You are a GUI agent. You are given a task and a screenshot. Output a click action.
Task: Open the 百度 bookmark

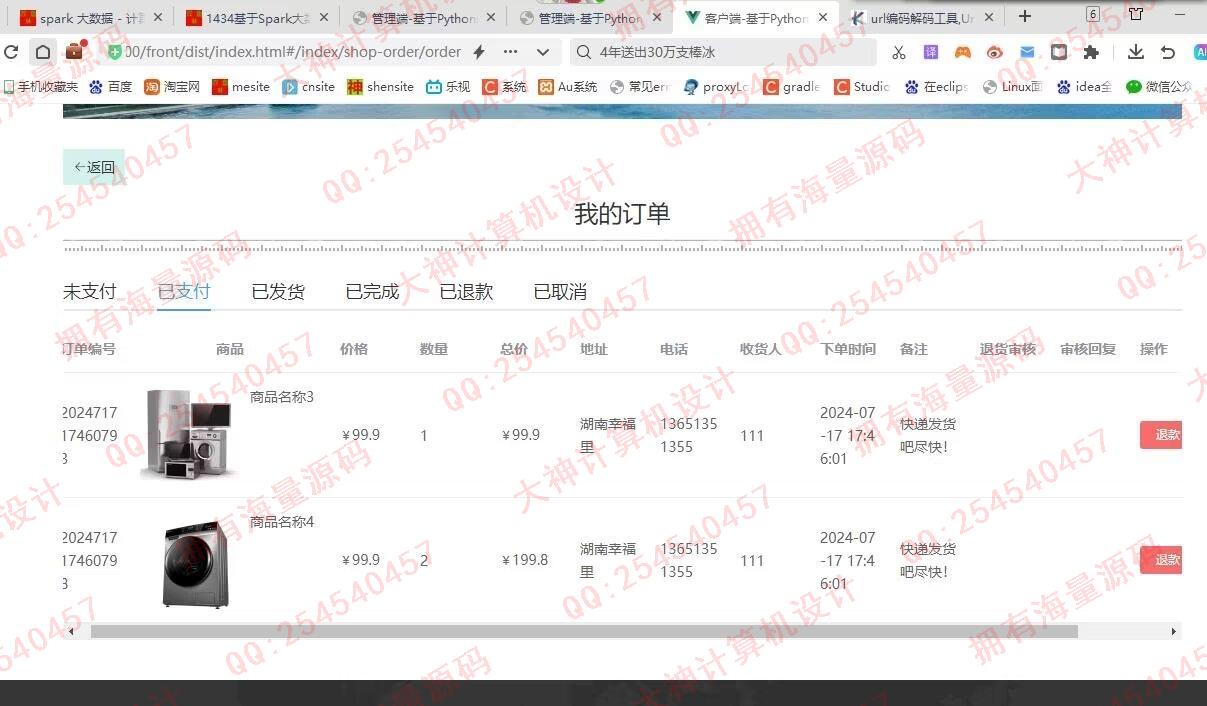[110, 87]
